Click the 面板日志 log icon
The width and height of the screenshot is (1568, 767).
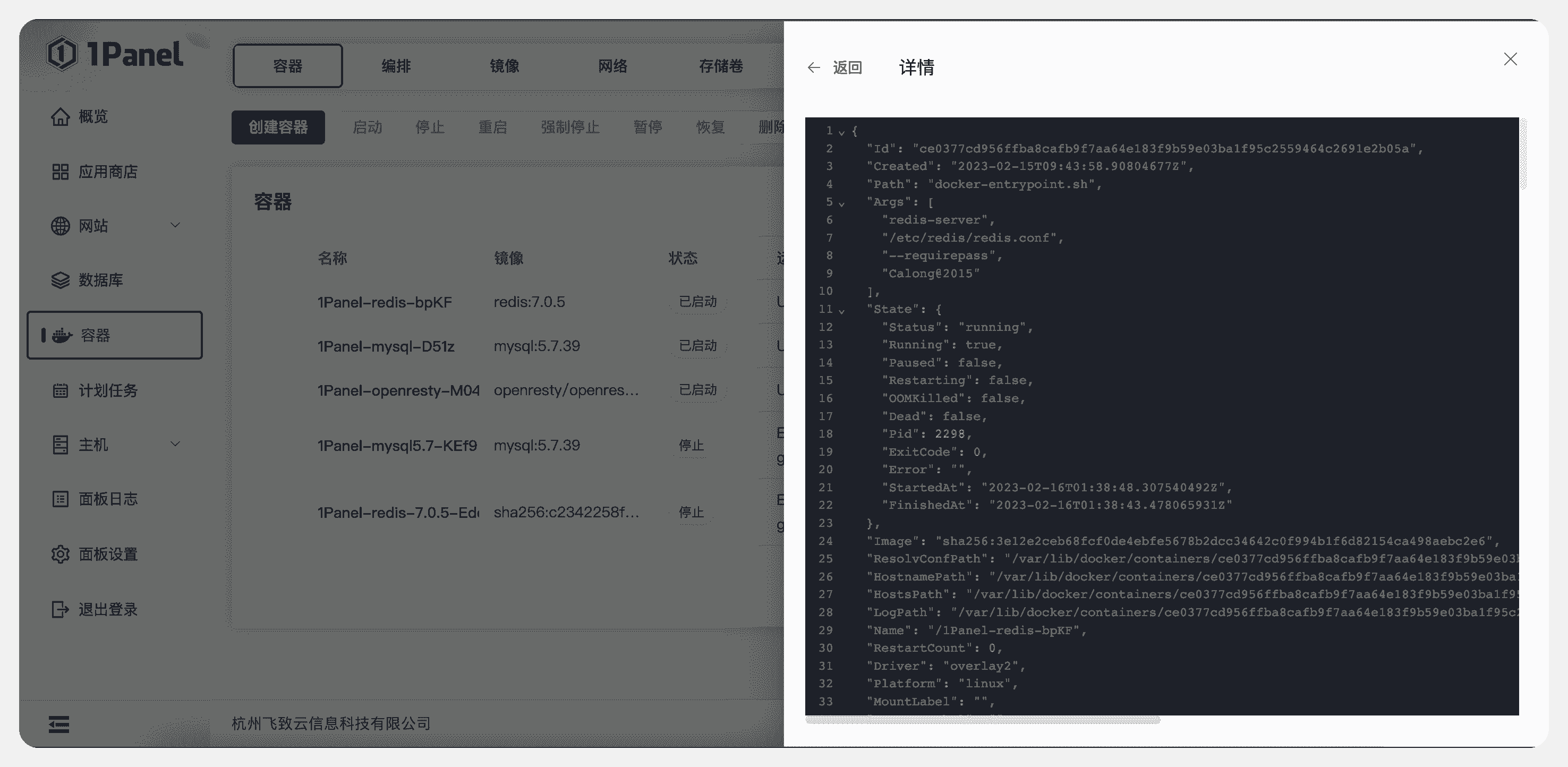(60, 499)
